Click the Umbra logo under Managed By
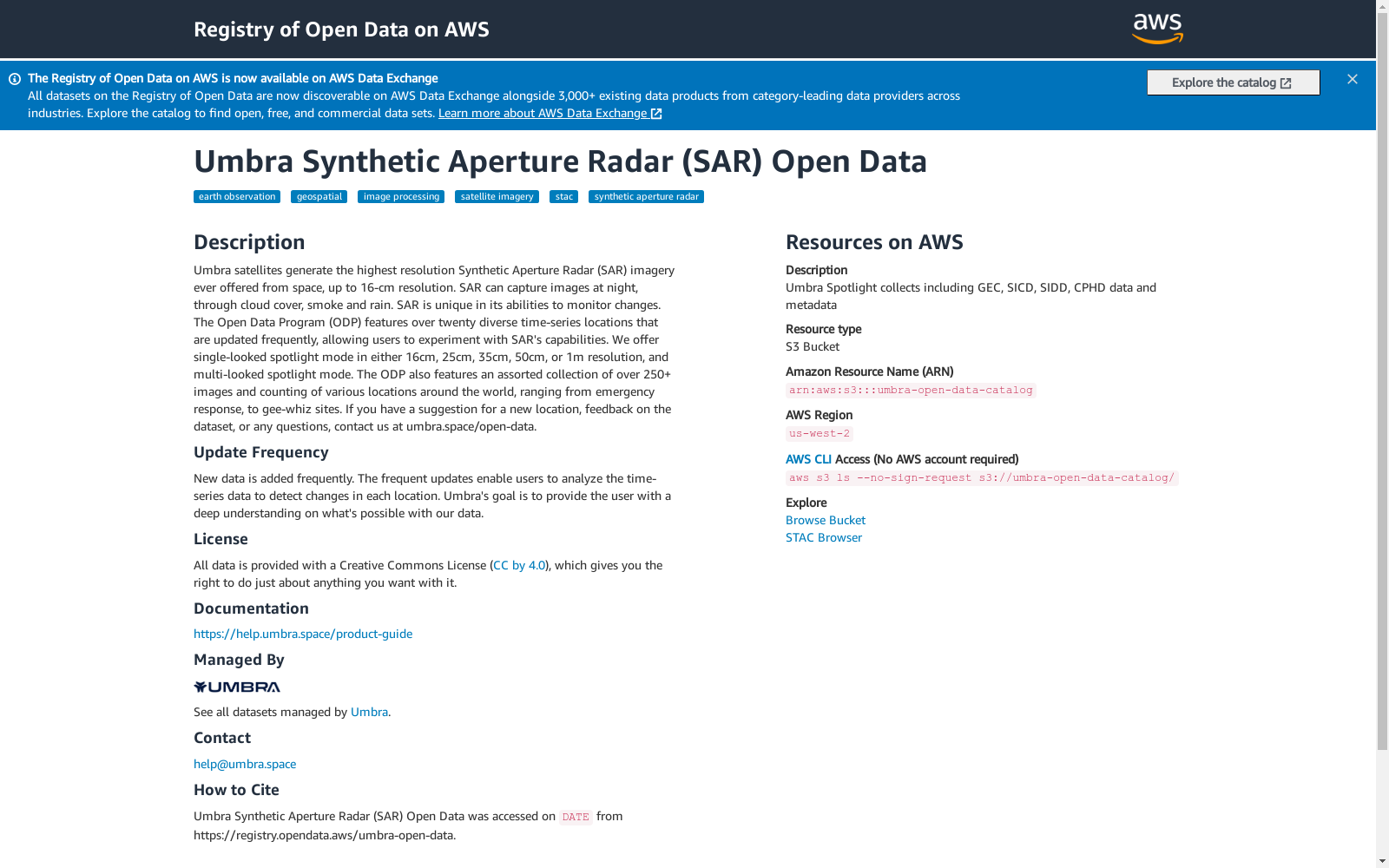The height and width of the screenshot is (868, 1389). coord(237,687)
